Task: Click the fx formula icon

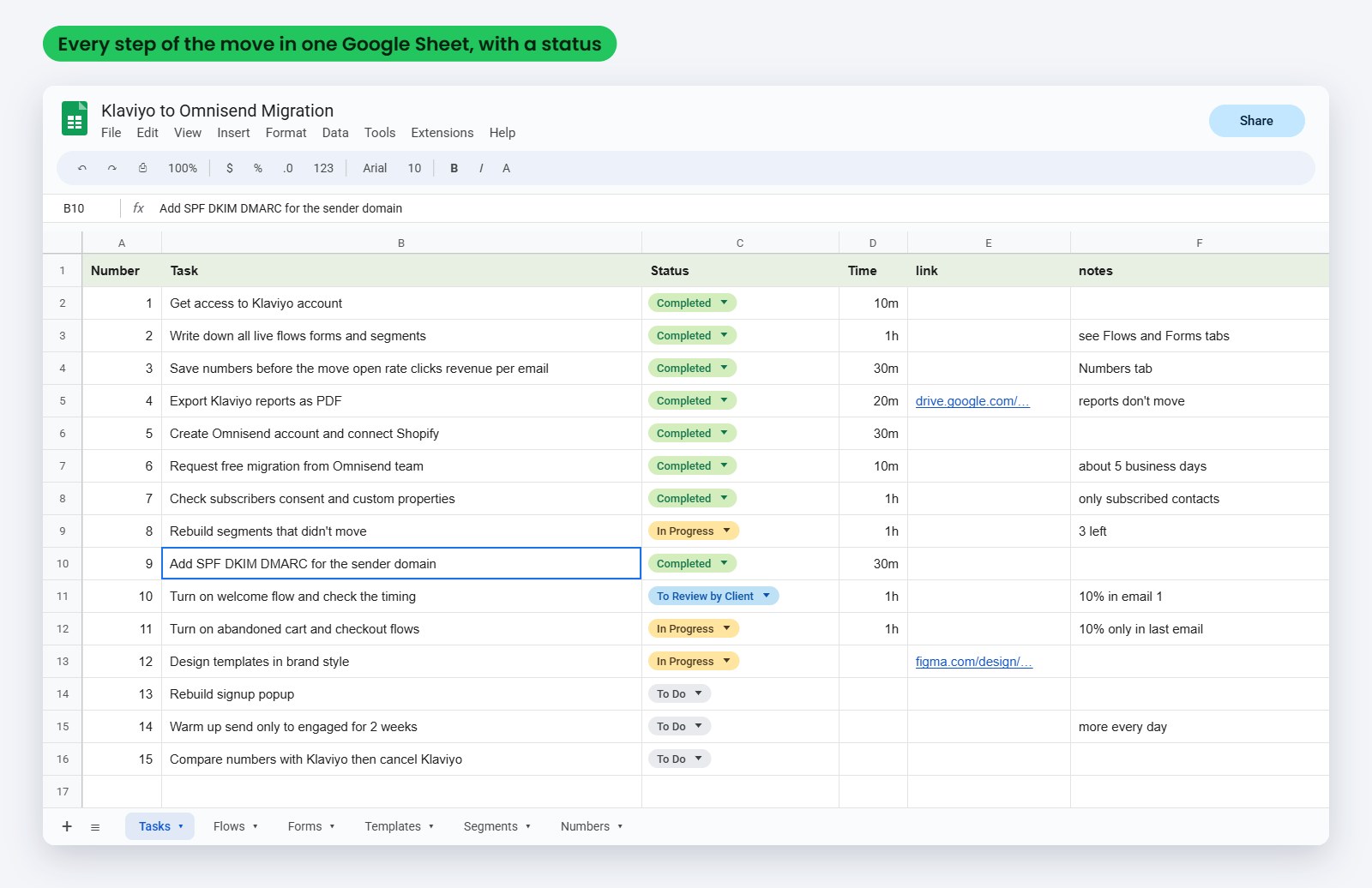Action: (x=139, y=208)
